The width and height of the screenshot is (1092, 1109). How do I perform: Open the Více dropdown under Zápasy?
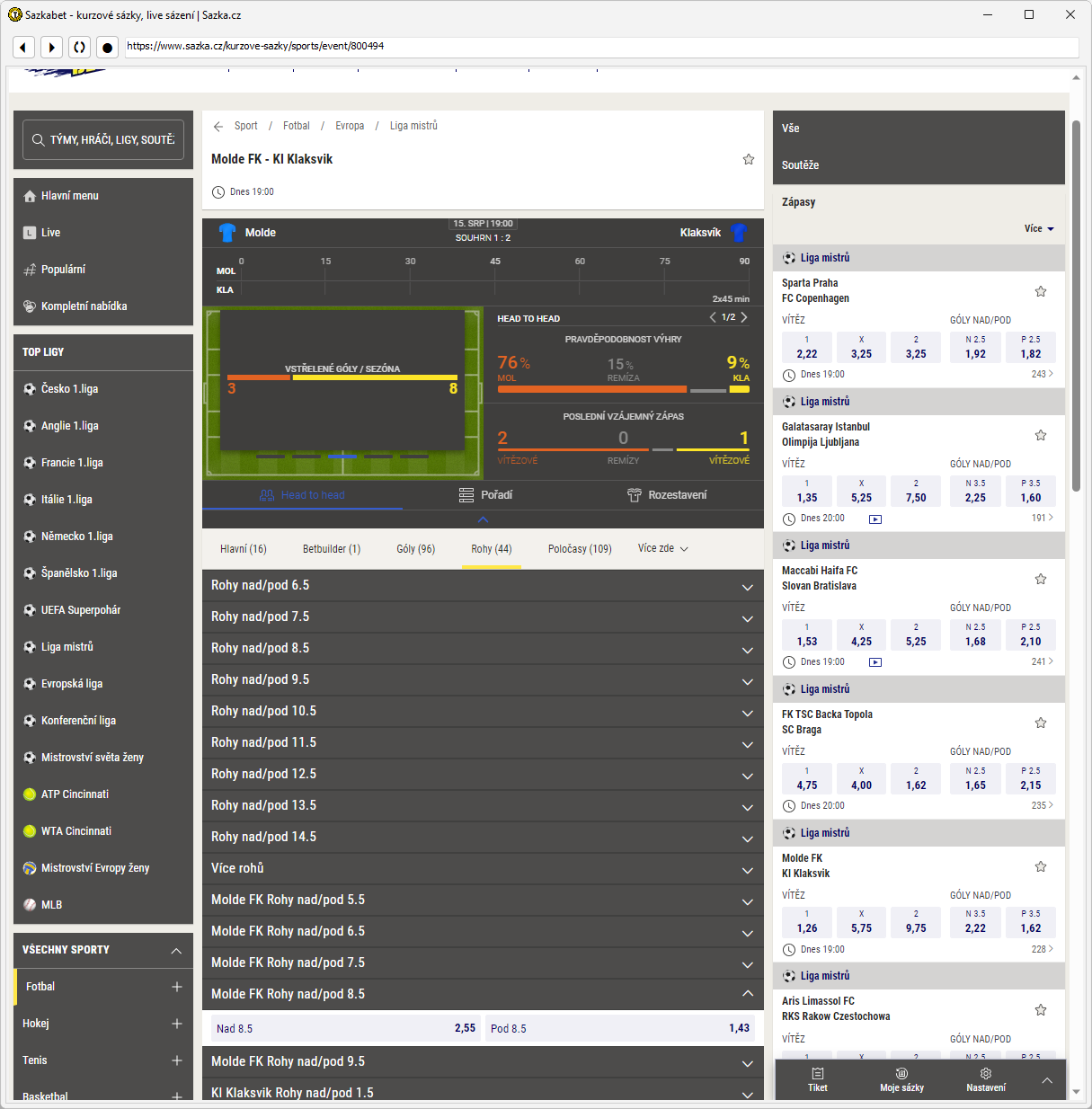1039,228
